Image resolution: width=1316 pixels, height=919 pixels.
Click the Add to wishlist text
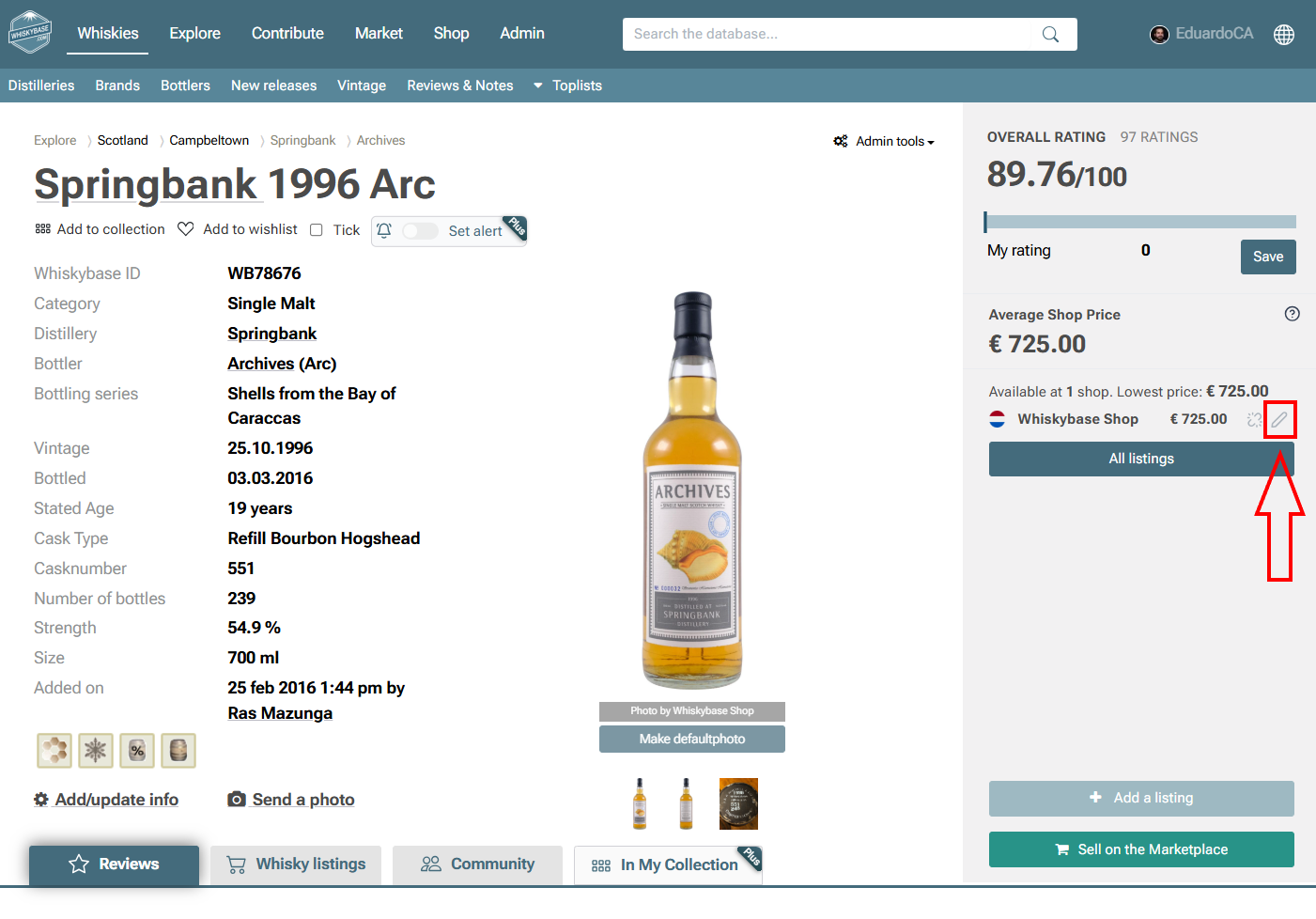[250, 229]
